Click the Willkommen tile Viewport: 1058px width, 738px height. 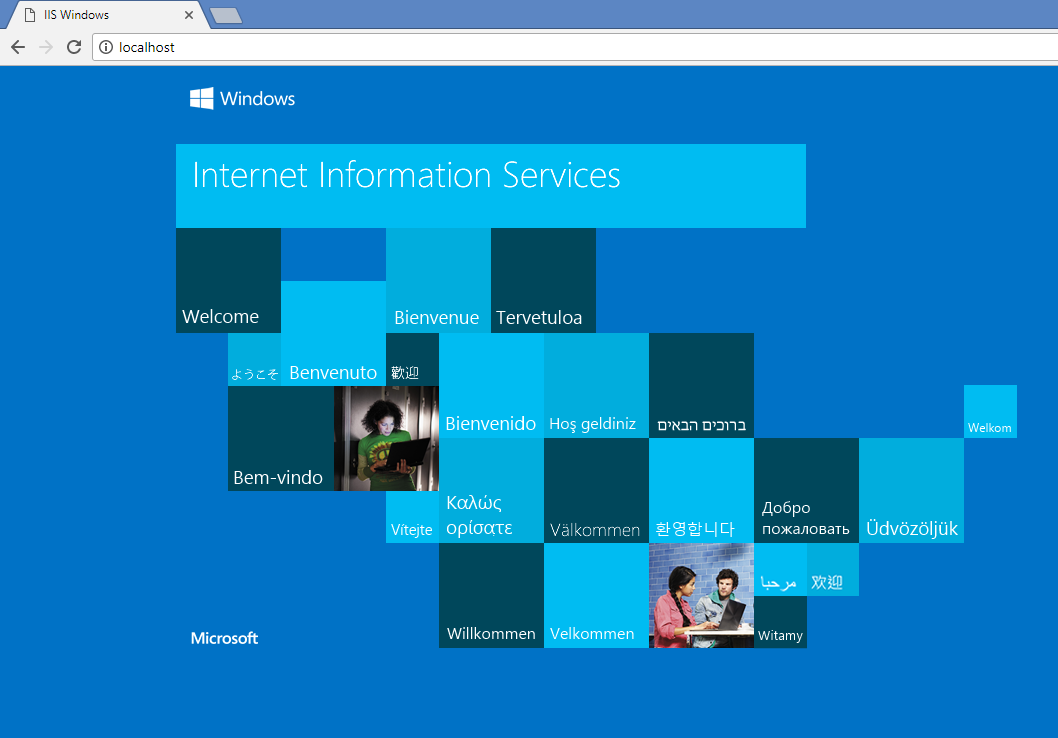click(x=491, y=596)
